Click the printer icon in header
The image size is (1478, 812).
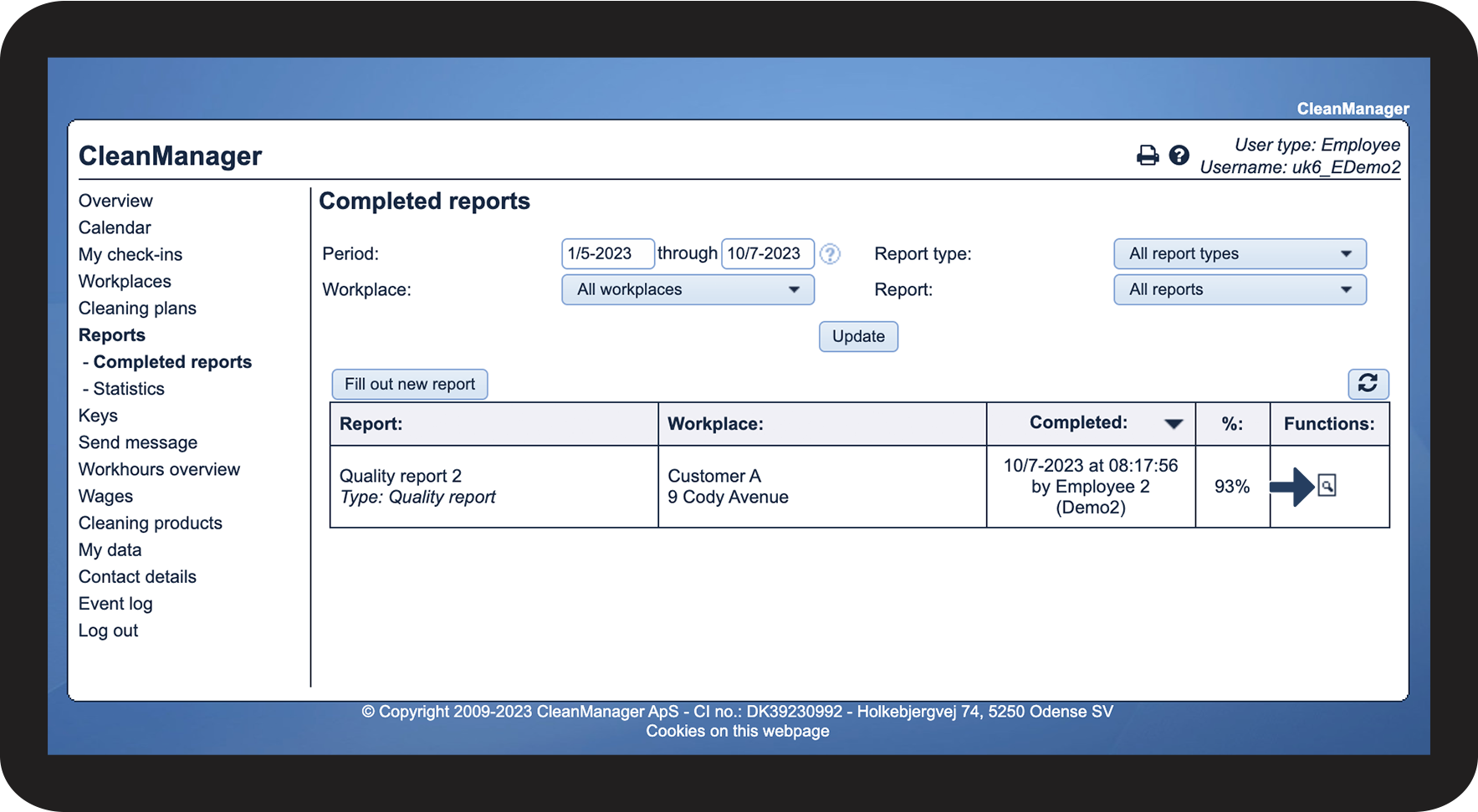click(x=1147, y=156)
